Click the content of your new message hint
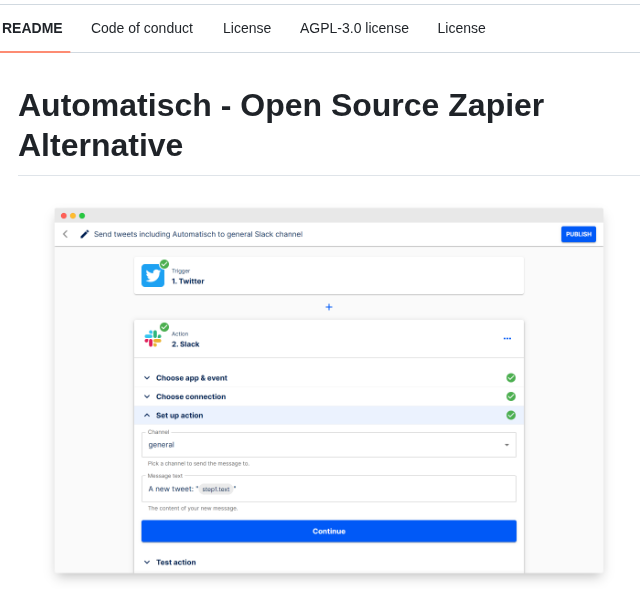This screenshot has height=600, width=640. [193, 509]
